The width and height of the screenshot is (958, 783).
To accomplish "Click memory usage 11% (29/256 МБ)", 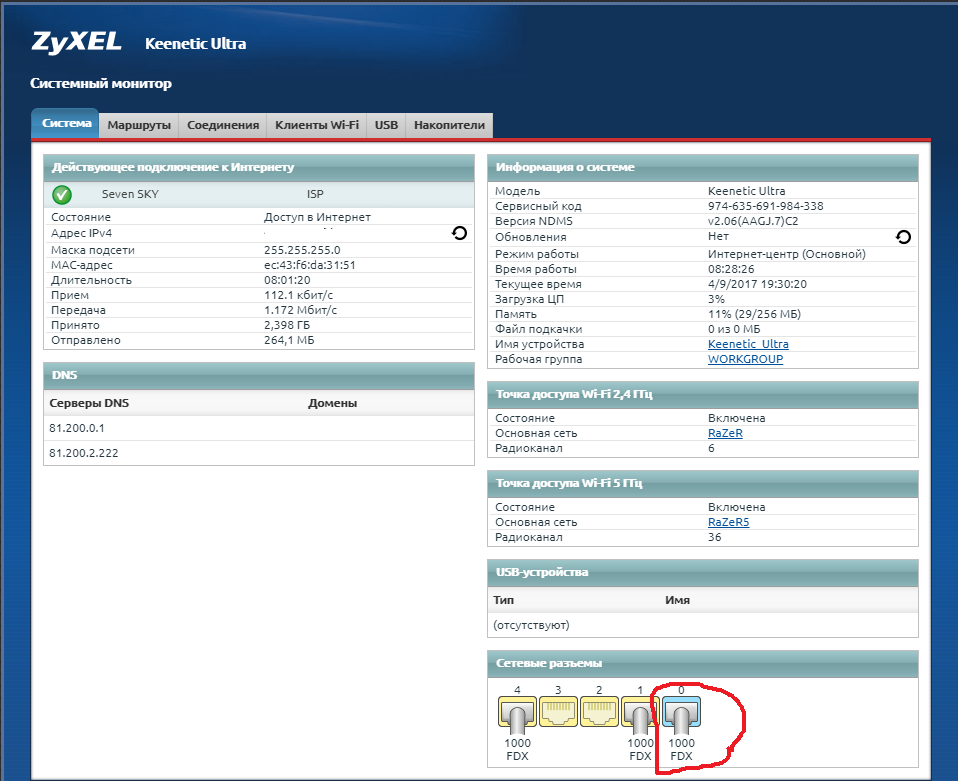I will tap(754, 314).
